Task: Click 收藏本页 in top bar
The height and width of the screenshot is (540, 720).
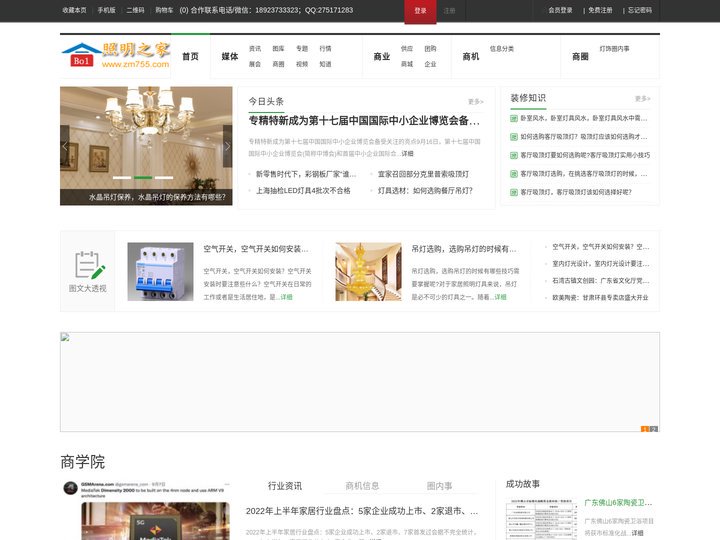Action: 74,10
